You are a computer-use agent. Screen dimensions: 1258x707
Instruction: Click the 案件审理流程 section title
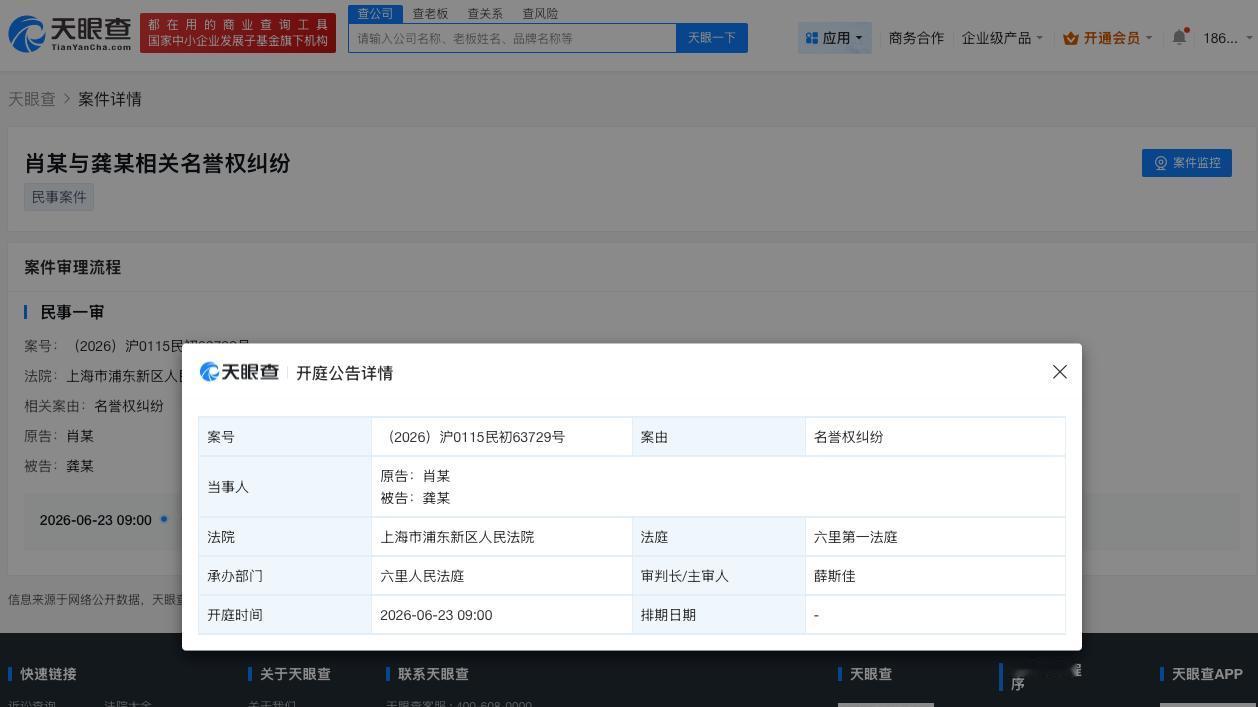click(x=72, y=267)
